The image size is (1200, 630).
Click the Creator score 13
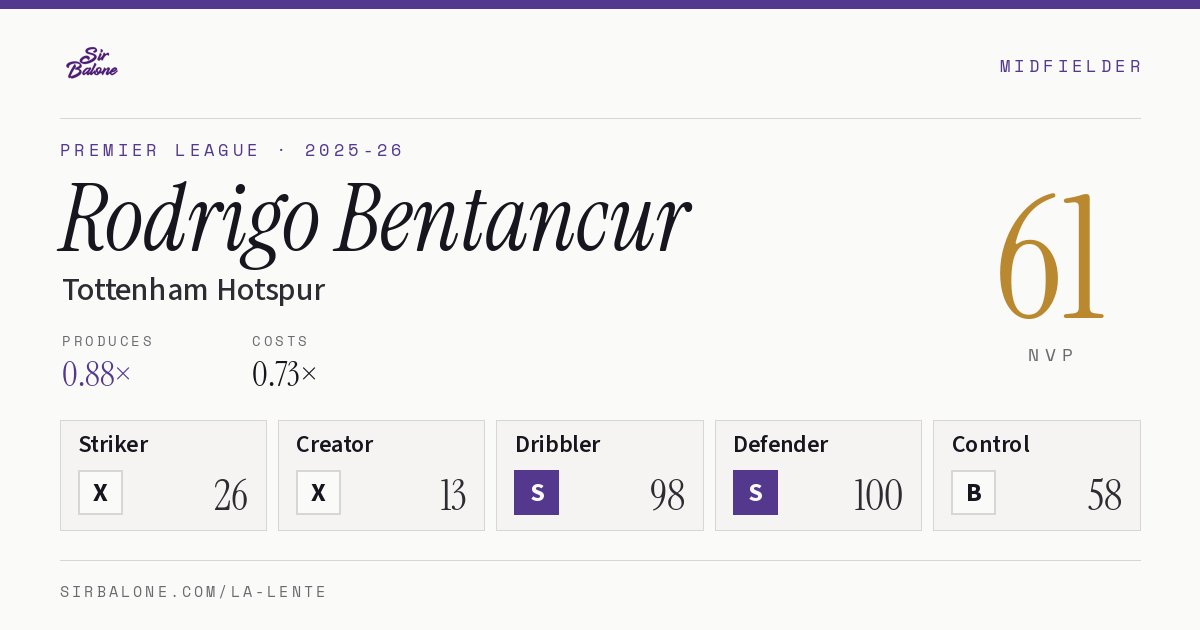click(x=452, y=495)
